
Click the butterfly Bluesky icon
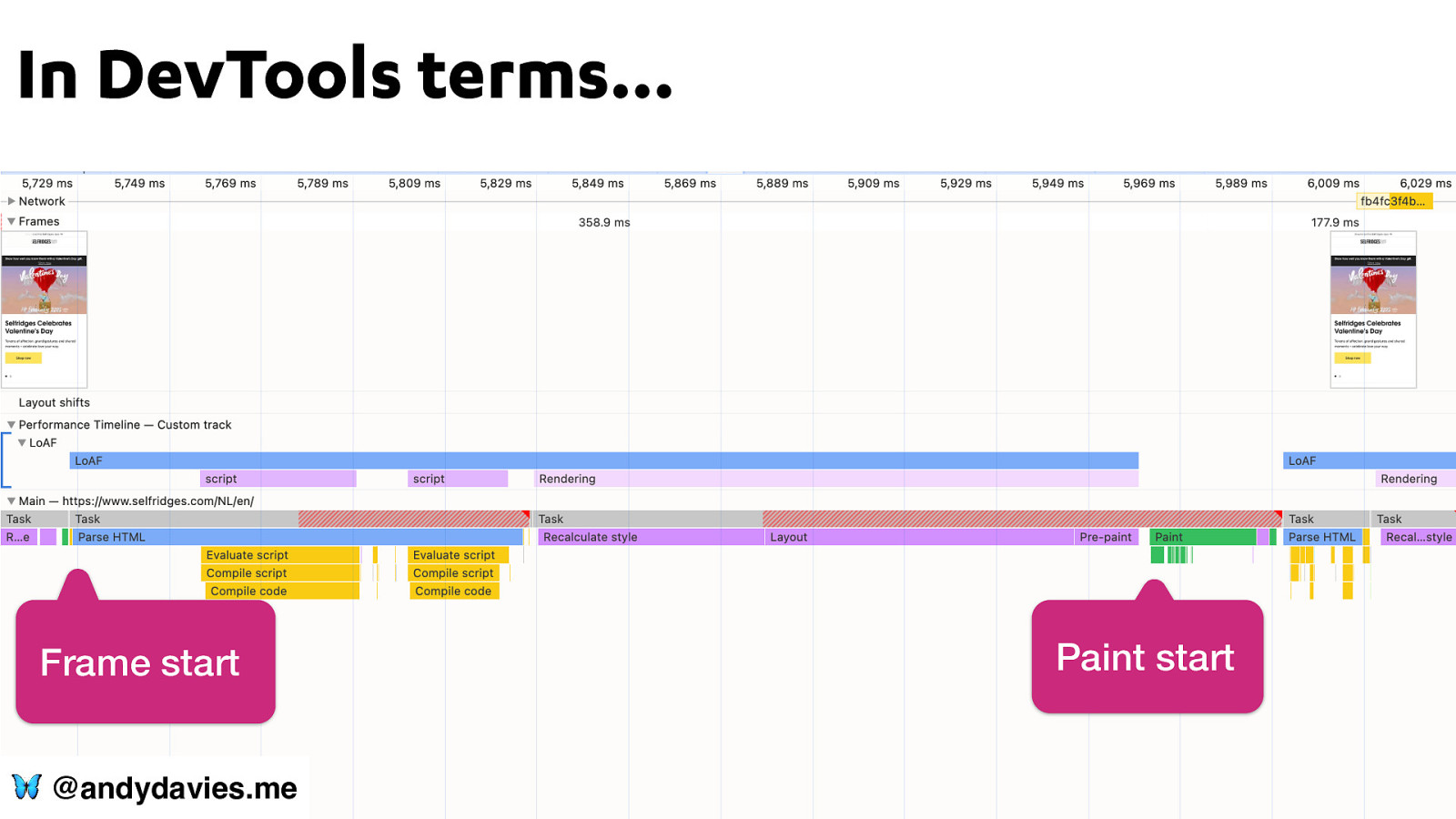26,787
